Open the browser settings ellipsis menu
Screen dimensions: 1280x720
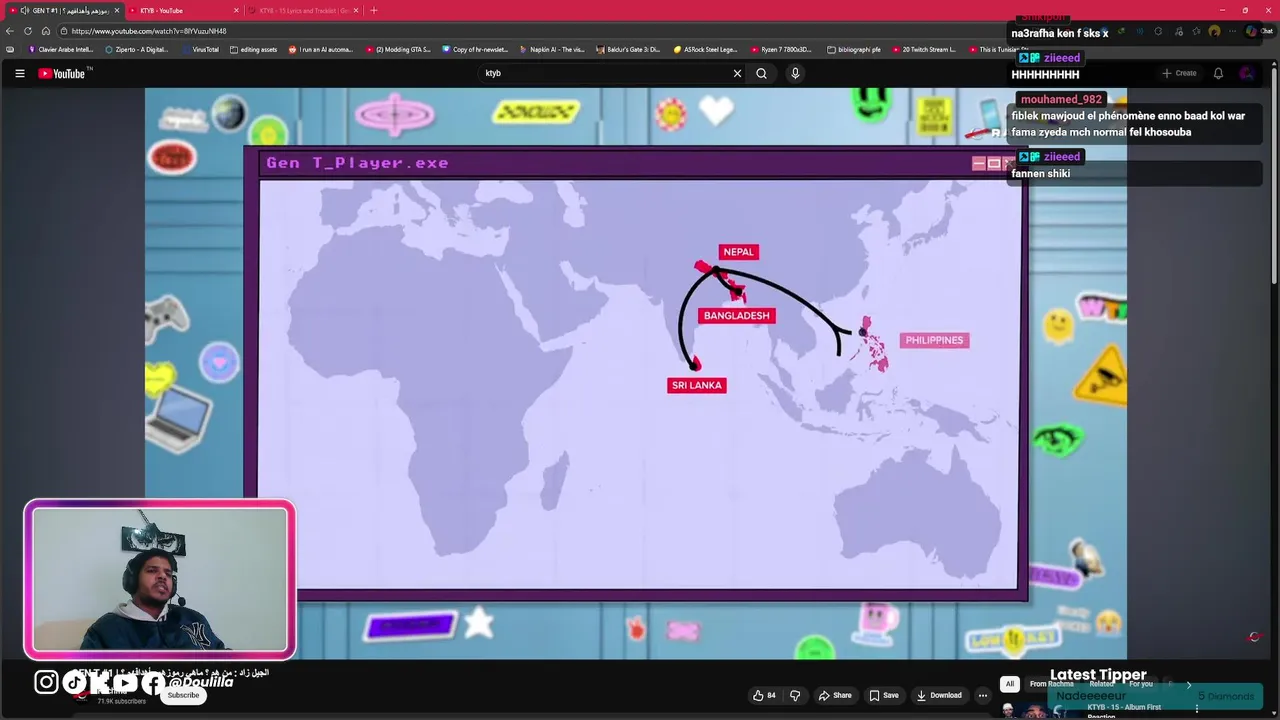[1233, 31]
